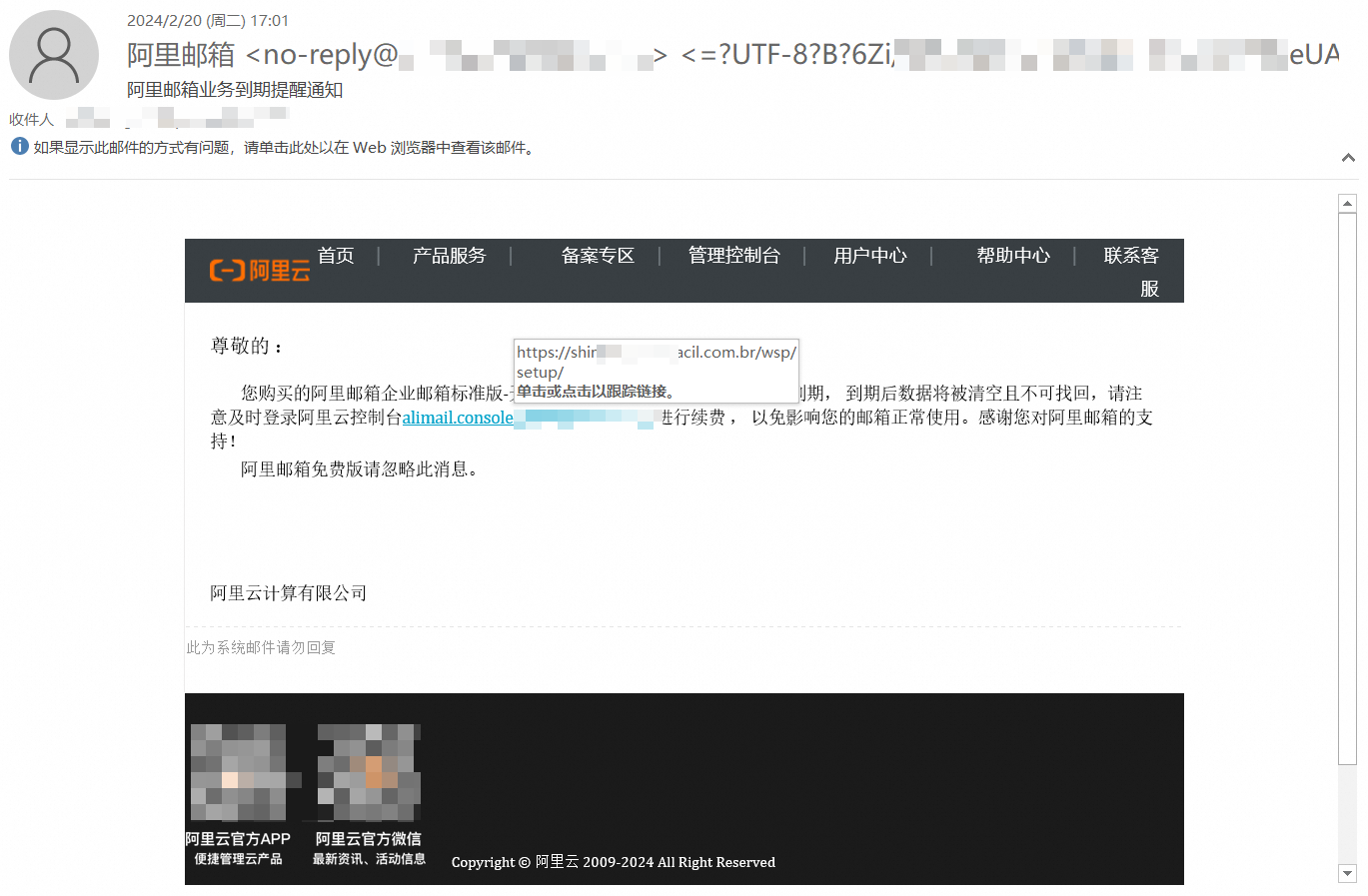Collapse the message header chevron
Image resolution: width=1368 pixels, height=896 pixels.
click(1348, 158)
